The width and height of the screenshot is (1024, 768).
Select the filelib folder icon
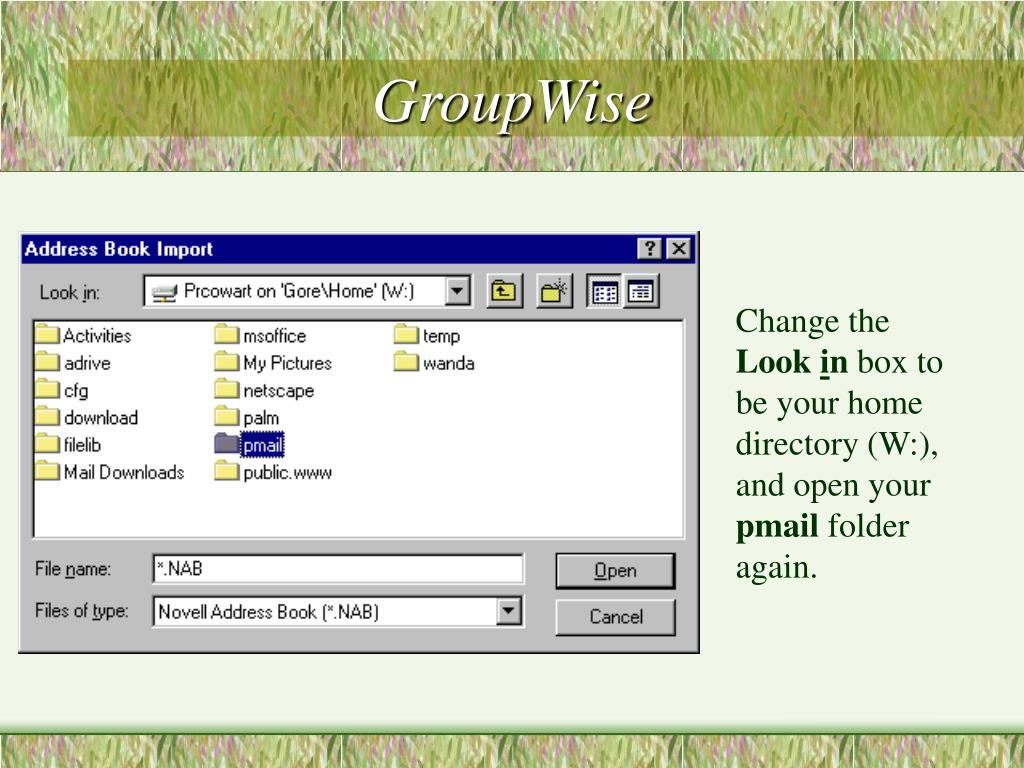click(x=47, y=444)
